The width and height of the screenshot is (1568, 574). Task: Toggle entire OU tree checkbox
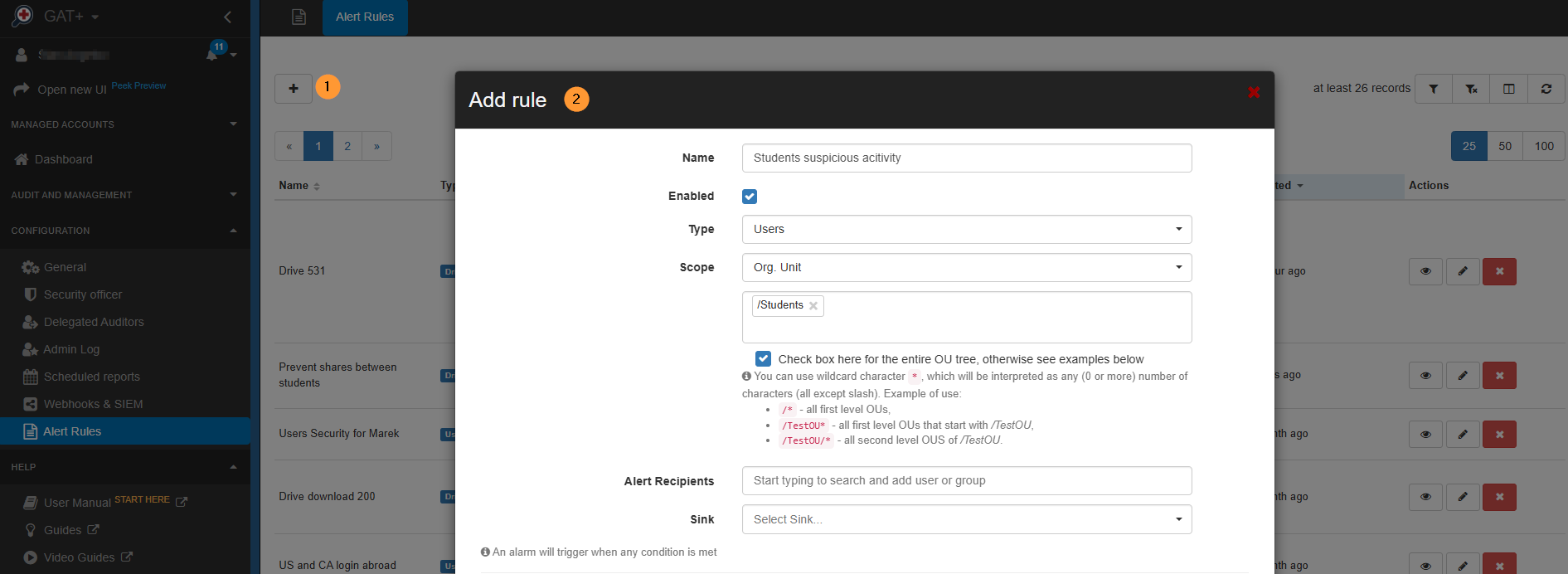[x=763, y=358]
